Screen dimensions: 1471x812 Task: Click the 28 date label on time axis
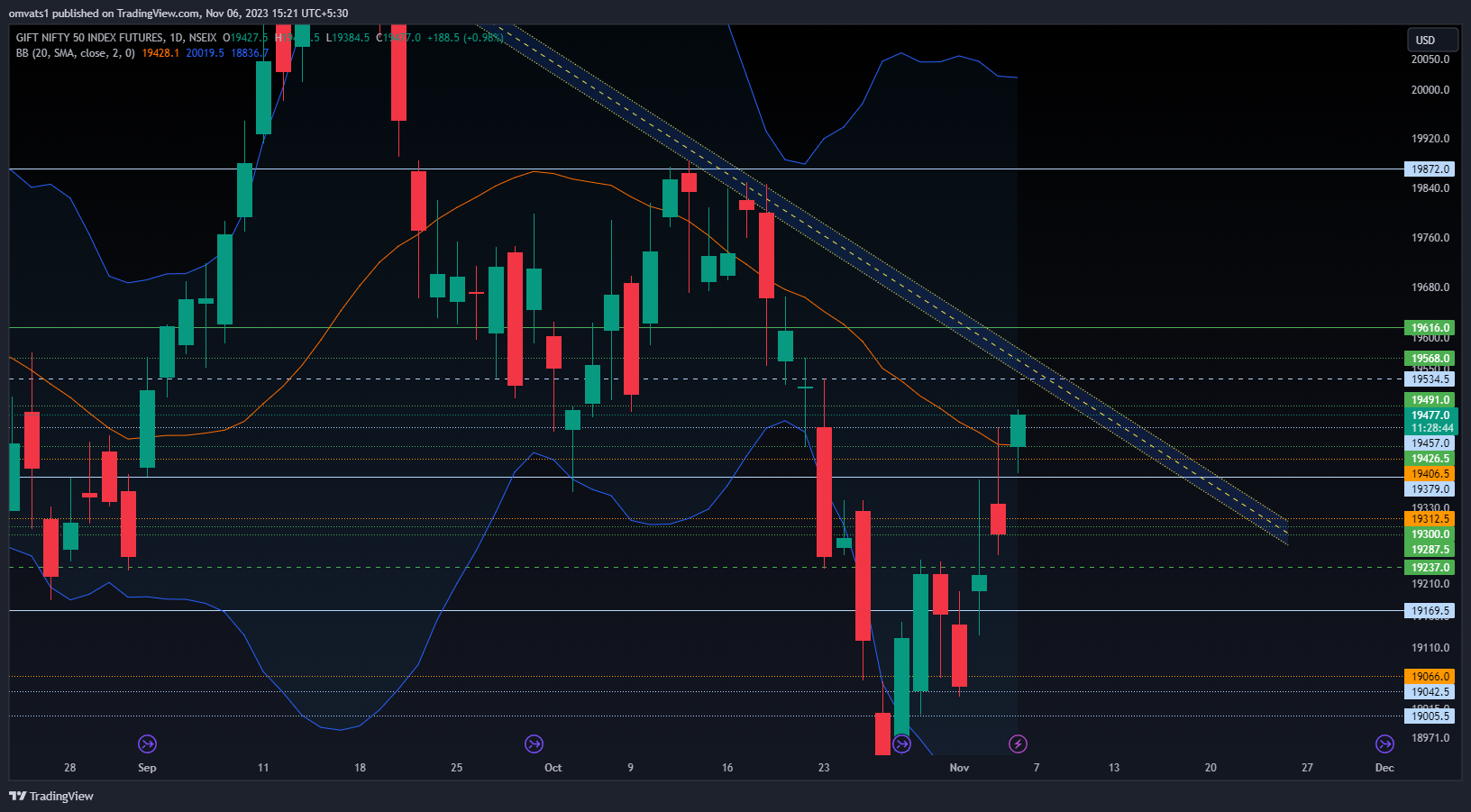[x=70, y=768]
